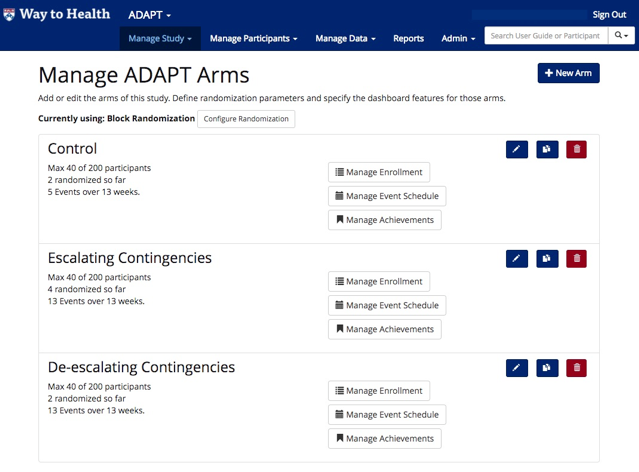Open the Manage Study menu
Image resolution: width=639 pixels, height=472 pixels.
pos(160,38)
